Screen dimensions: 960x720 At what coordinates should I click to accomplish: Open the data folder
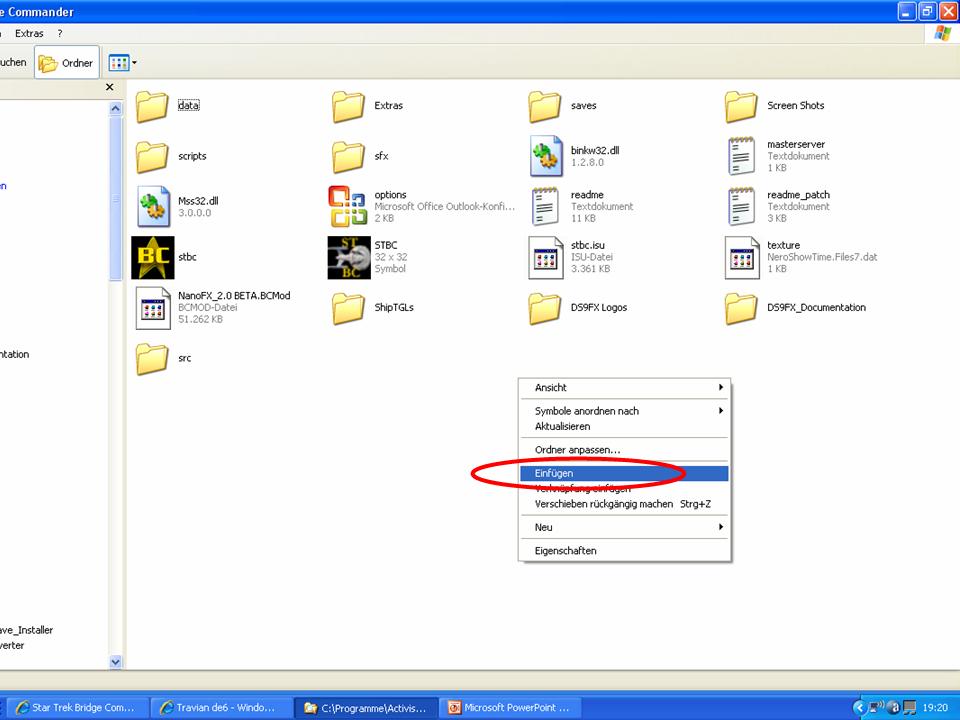pyautogui.click(x=152, y=105)
